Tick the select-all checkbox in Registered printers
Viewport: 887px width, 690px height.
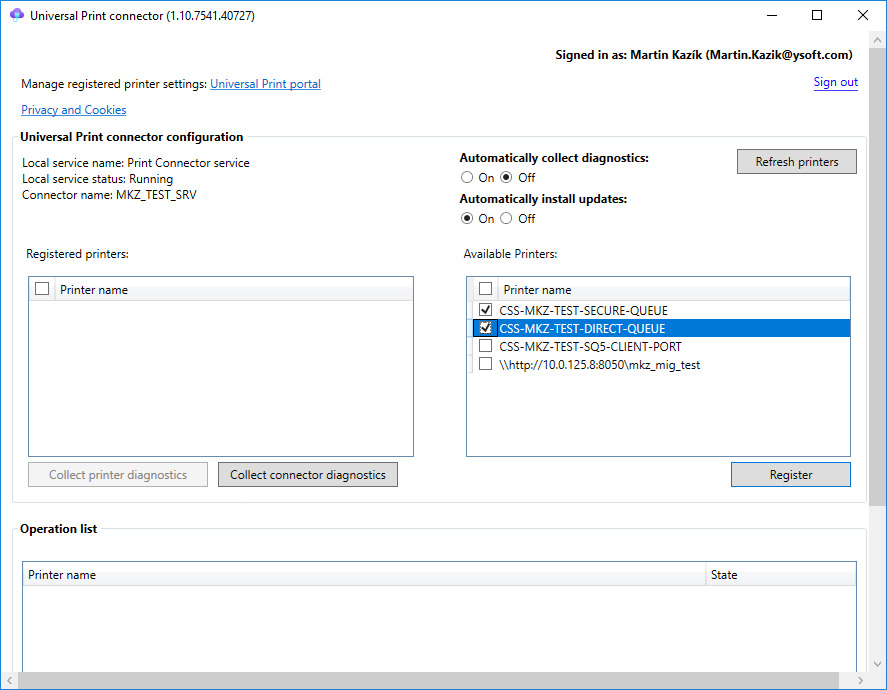pyautogui.click(x=42, y=289)
